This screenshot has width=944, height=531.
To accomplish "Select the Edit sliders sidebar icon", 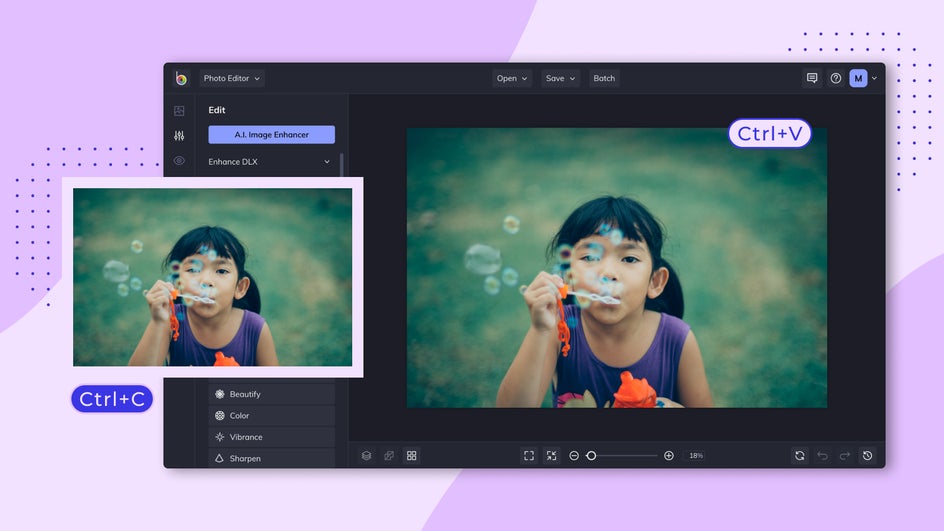I will [179, 136].
